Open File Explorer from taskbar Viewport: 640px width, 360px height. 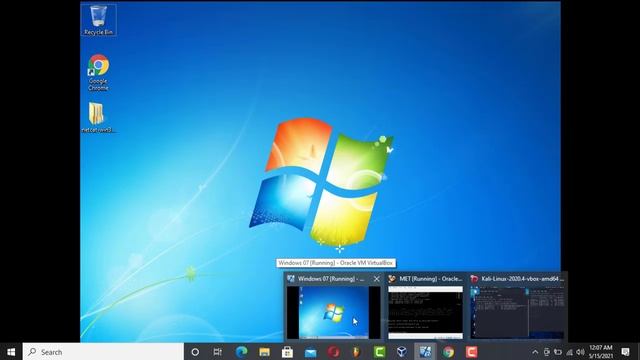tap(264, 352)
